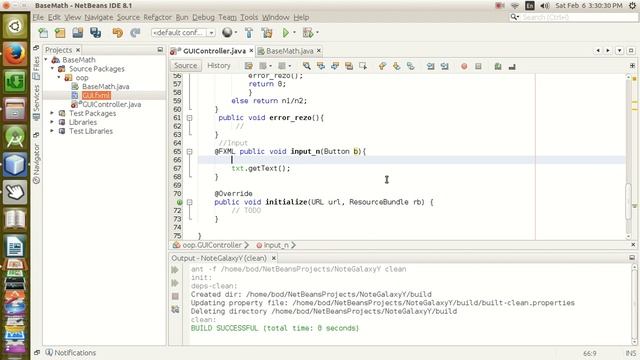The image size is (640, 360).
Task: Open the Tools menu
Action: click(x=249, y=17)
